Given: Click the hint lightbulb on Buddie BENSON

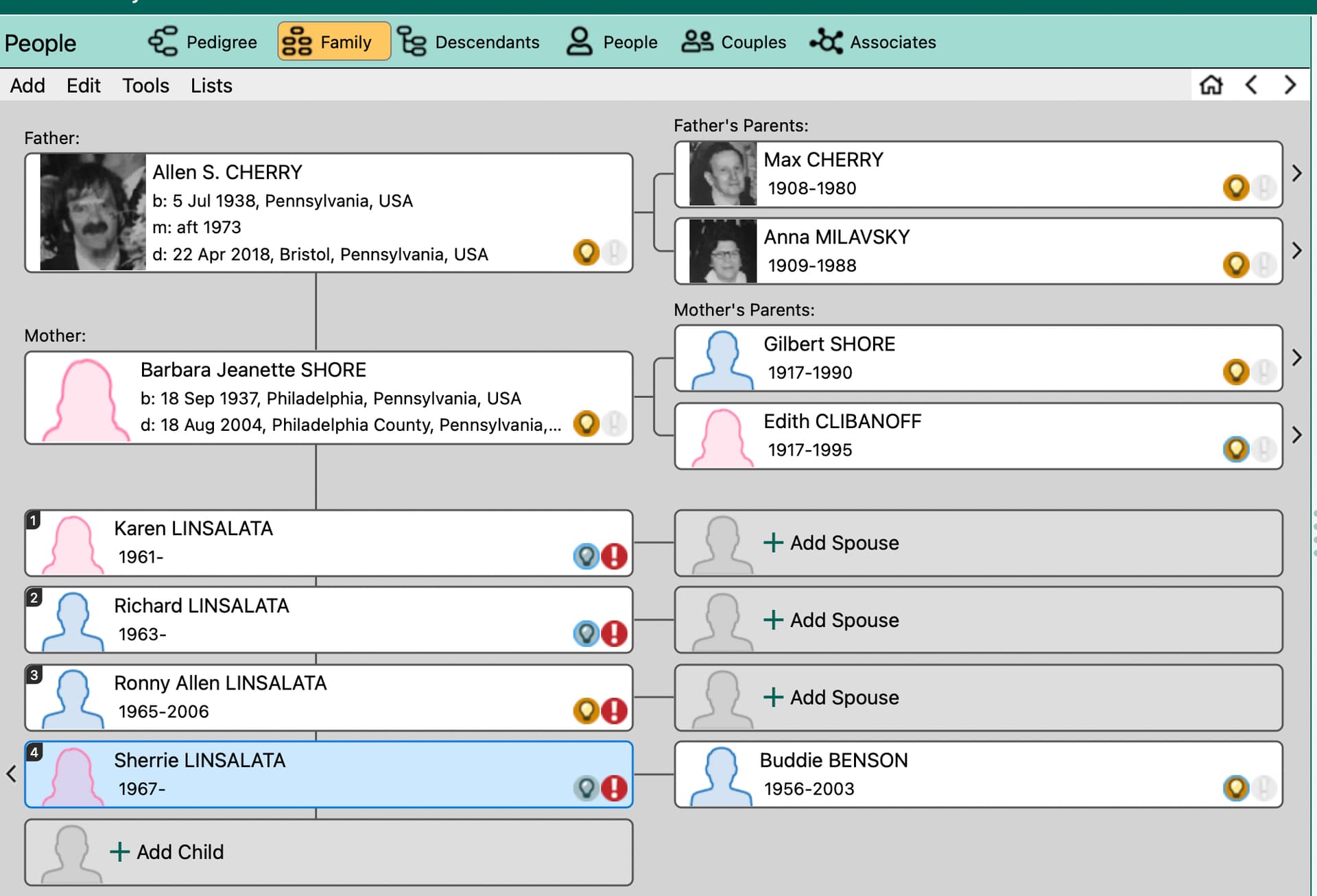Looking at the screenshot, I should 1235,788.
